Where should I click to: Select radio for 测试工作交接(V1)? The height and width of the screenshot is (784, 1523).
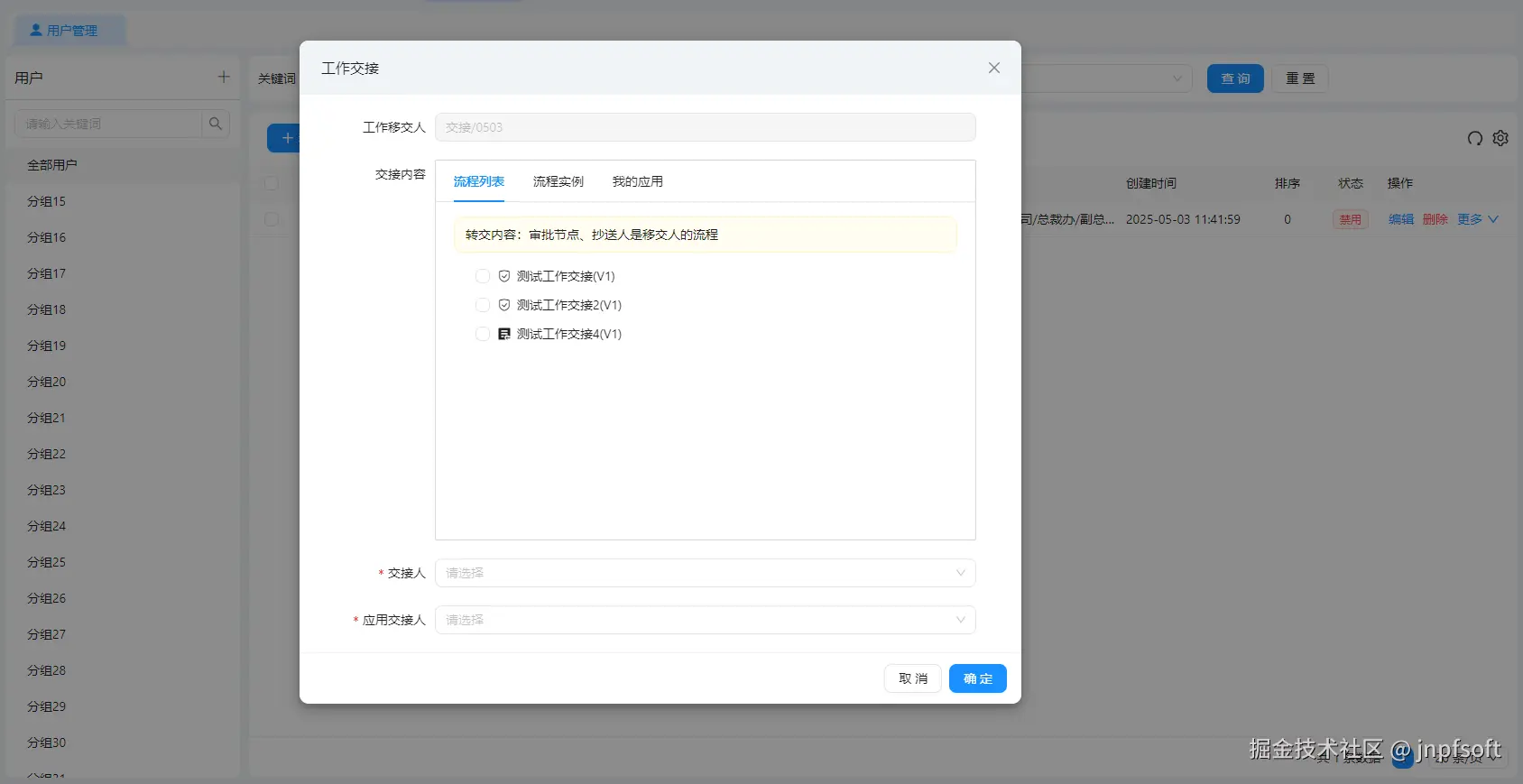[x=483, y=276]
